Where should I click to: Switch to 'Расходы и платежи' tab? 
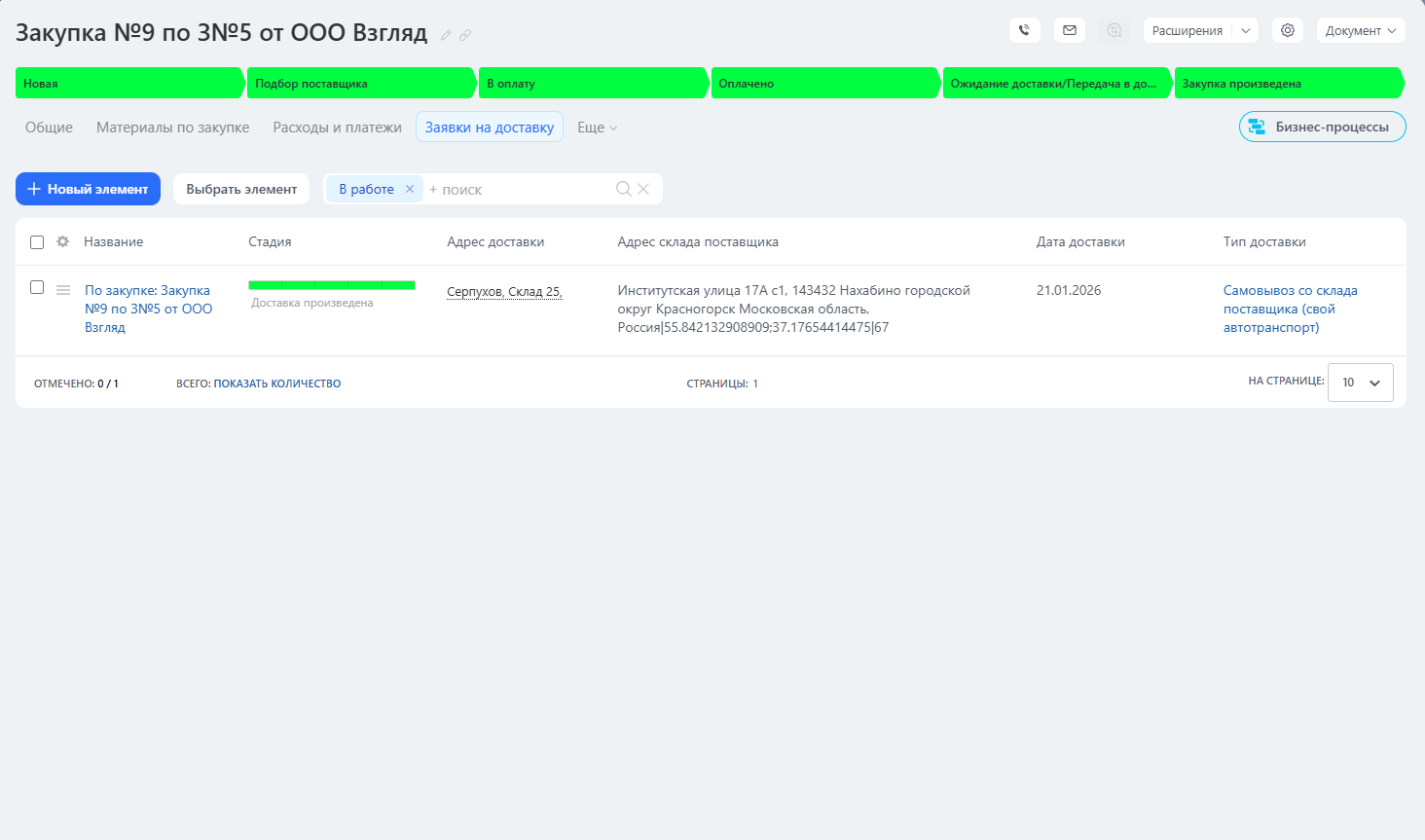click(337, 128)
